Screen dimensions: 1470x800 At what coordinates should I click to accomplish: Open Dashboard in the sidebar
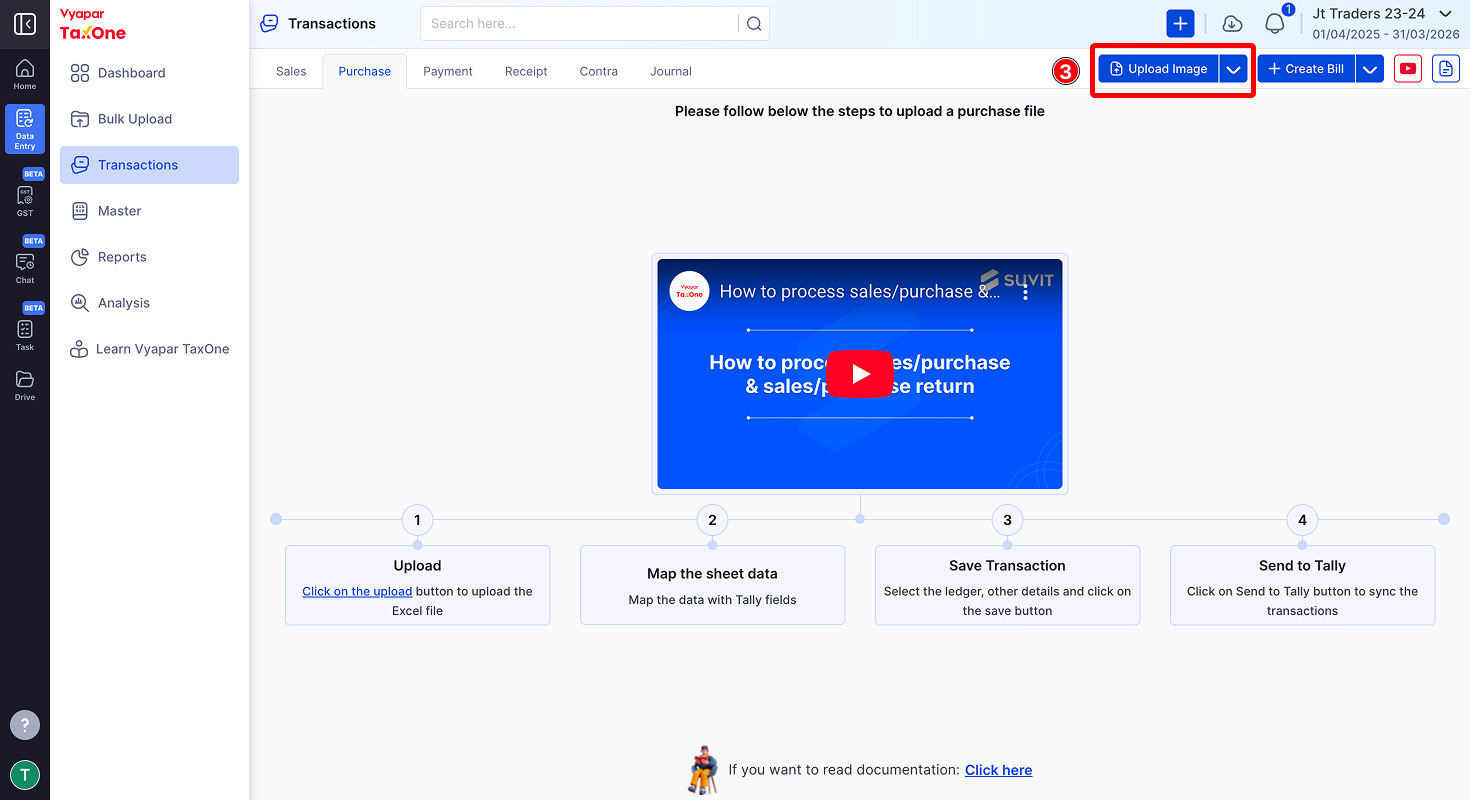(x=150, y=73)
